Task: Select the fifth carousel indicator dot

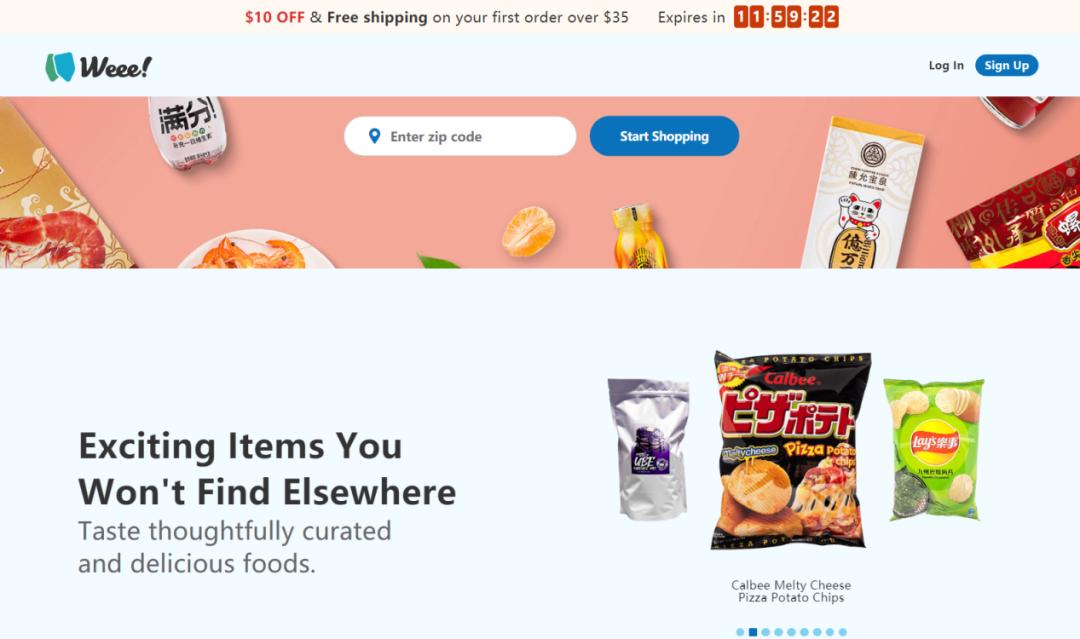Action: (791, 632)
